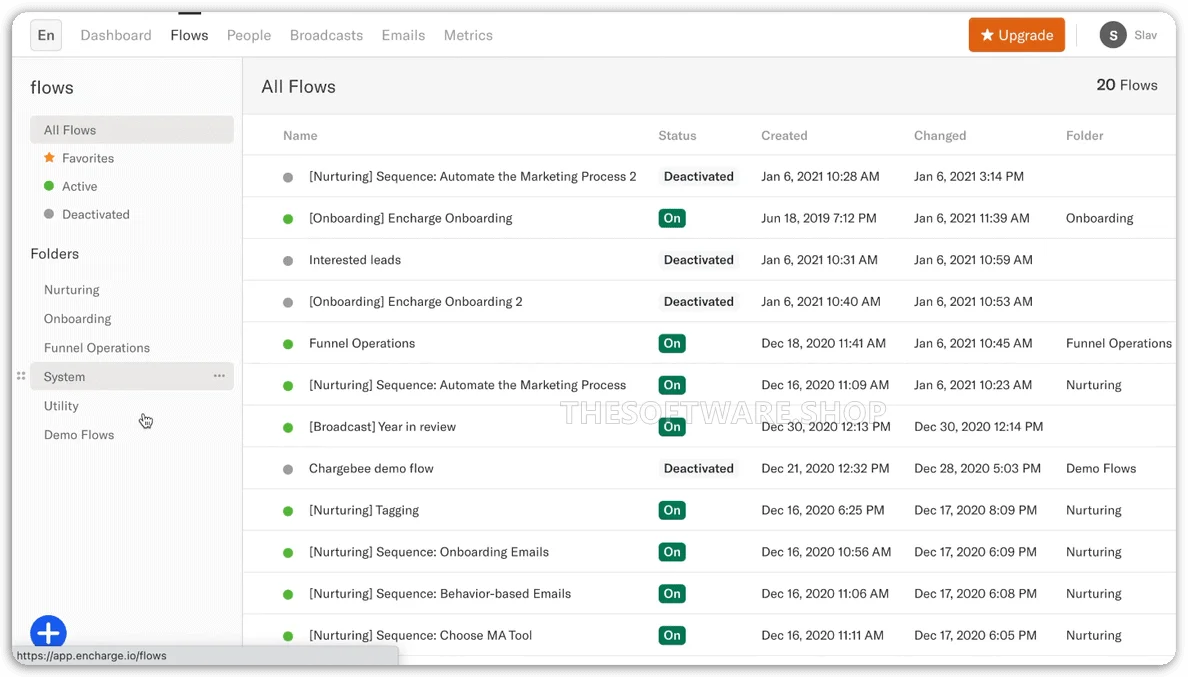1188x677 pixels.
Task: Show Favorites flows
Action: click(88, 158)
